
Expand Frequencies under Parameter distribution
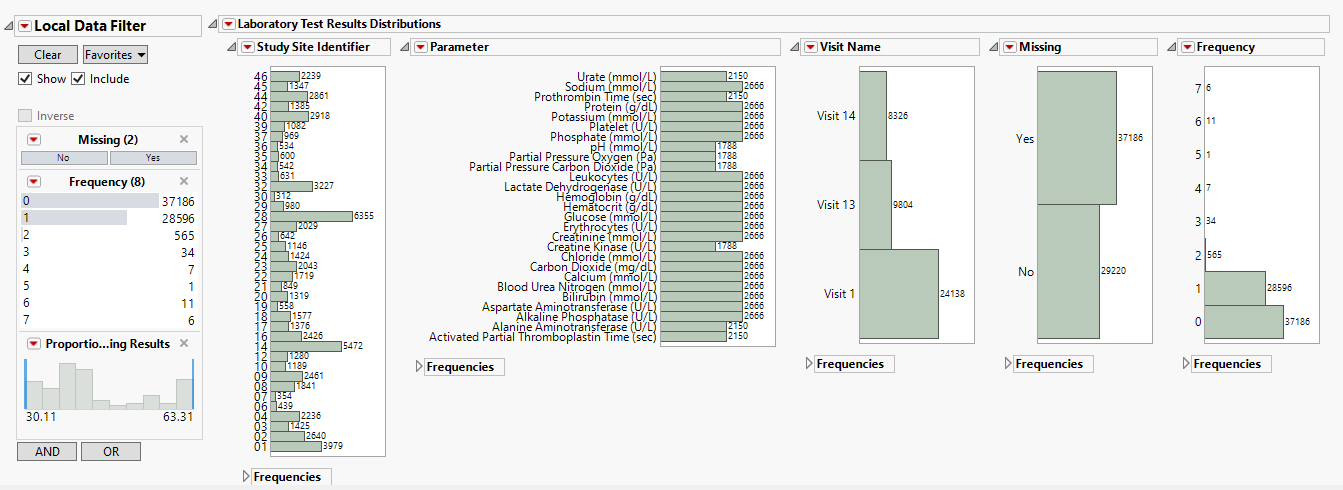coord(419,367)
